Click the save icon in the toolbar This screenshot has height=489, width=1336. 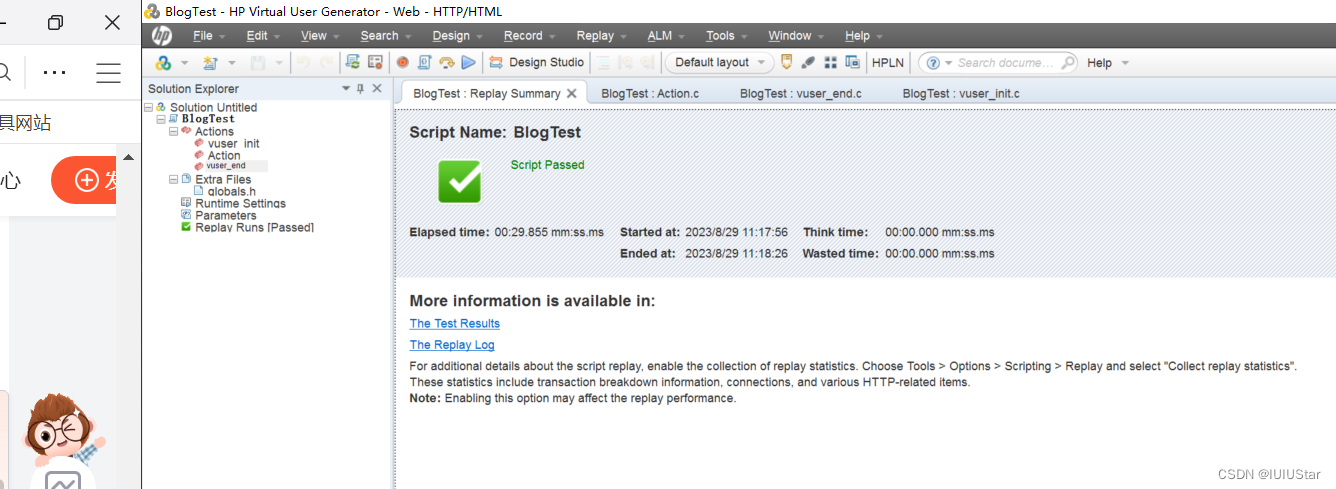(257, 62)
